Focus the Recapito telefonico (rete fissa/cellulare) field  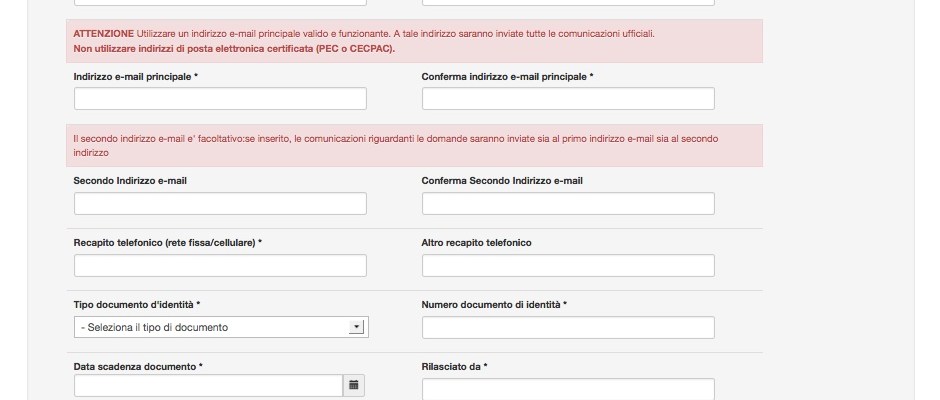coord(220,266)
